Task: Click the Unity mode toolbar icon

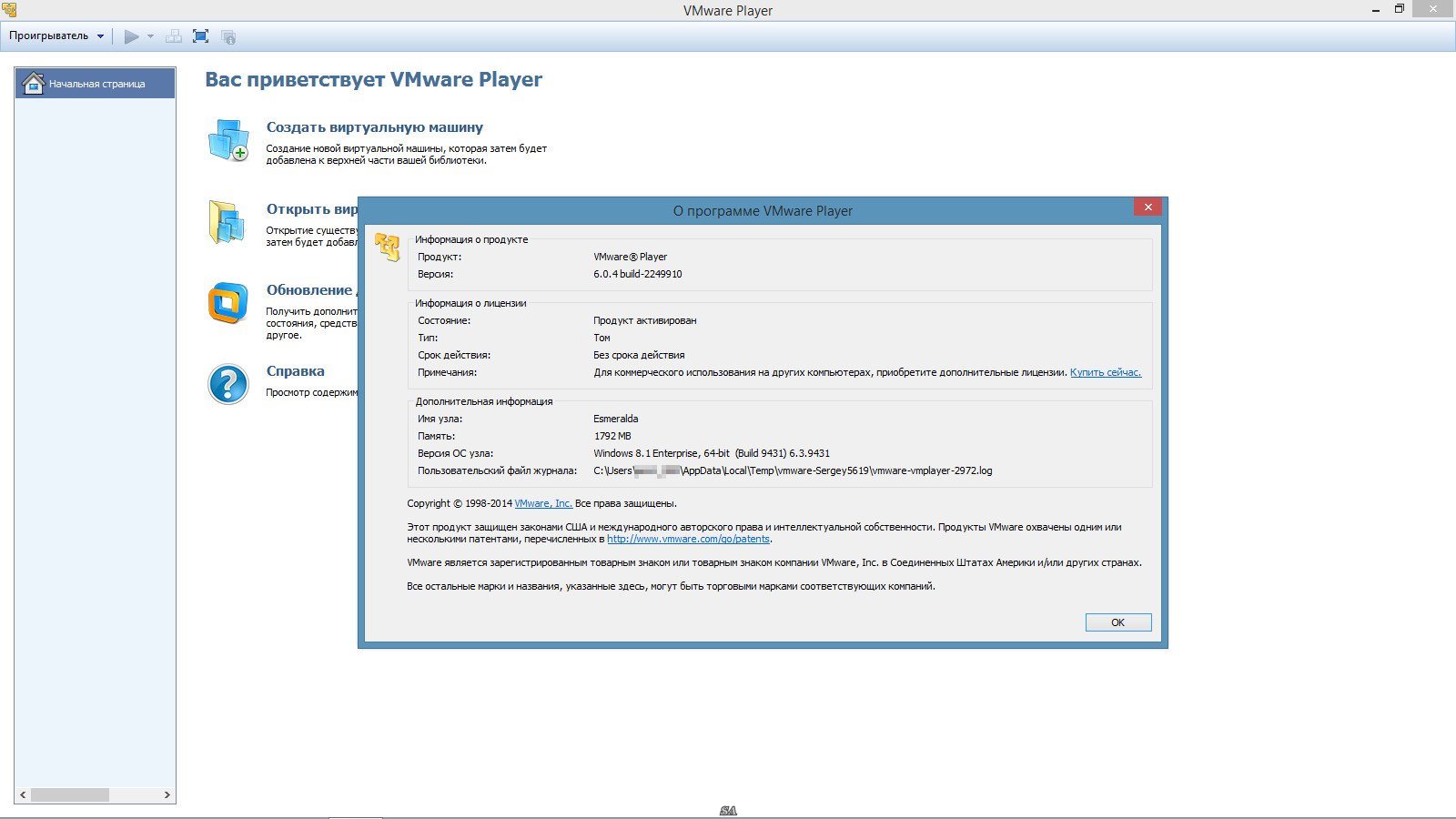Action: [228, 36]
